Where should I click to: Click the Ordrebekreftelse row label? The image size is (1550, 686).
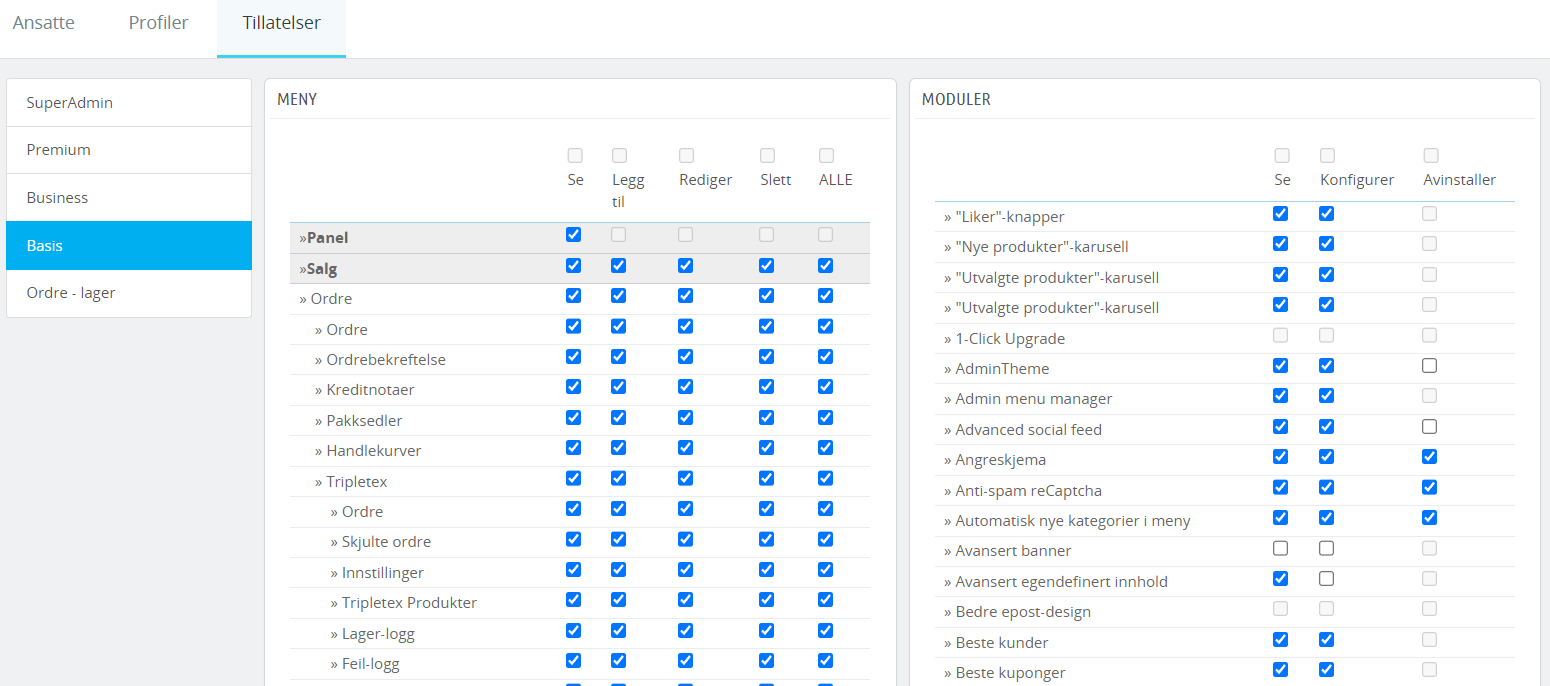(x=380, y=360)
